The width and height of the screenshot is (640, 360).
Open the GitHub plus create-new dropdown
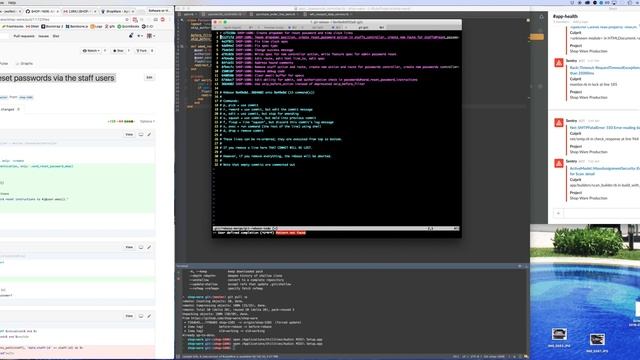[140, 36]
